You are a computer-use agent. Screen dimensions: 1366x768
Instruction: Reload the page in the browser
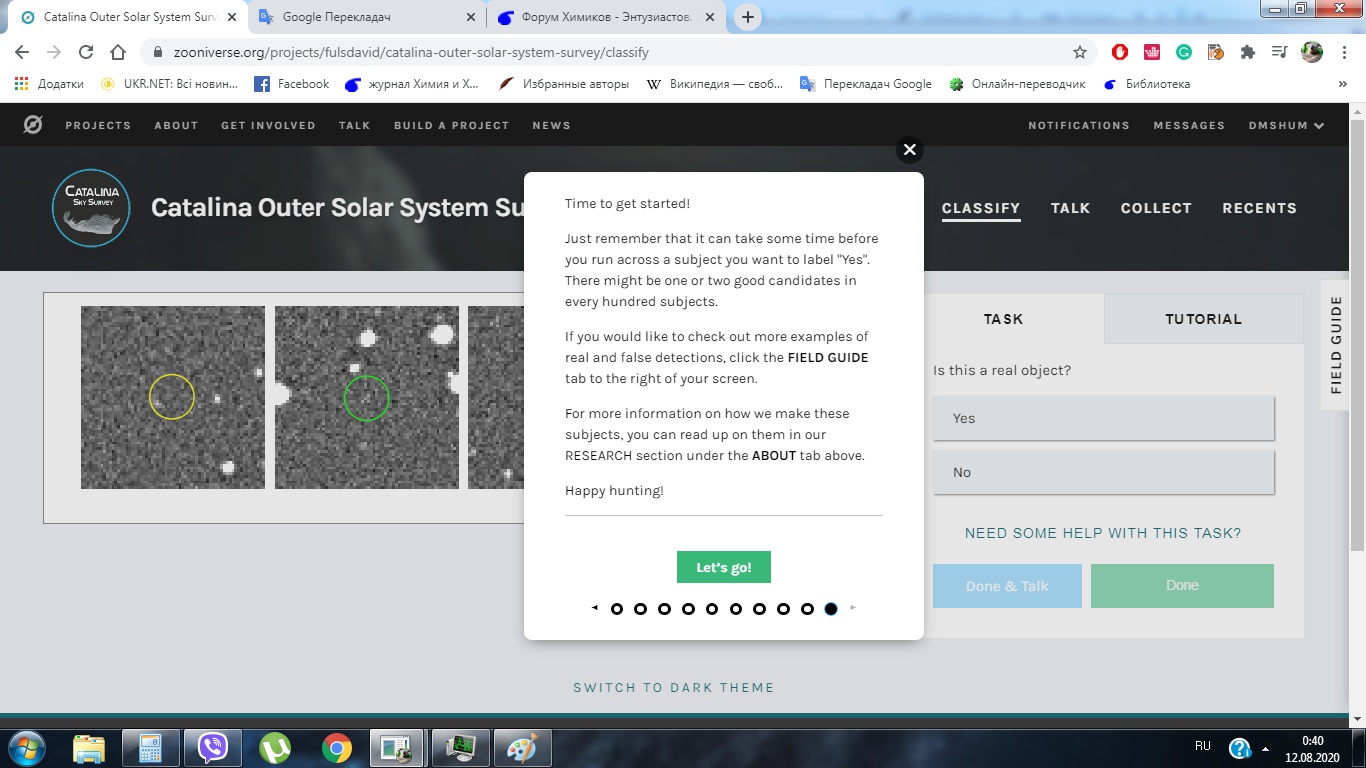coord(86,52)
